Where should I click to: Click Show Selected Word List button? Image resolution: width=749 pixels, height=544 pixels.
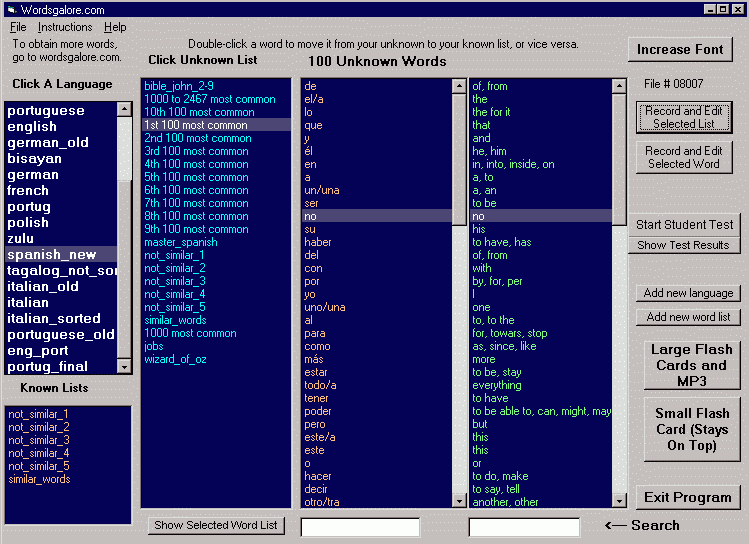coord(216,525)
